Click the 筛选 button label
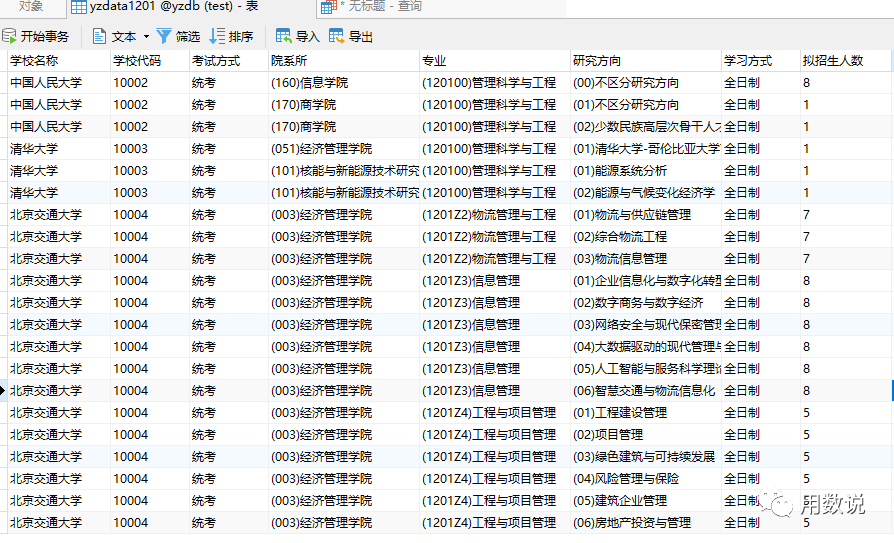This screenshot has width=894, height=543. pyautogui.click(x=188, y=37)
